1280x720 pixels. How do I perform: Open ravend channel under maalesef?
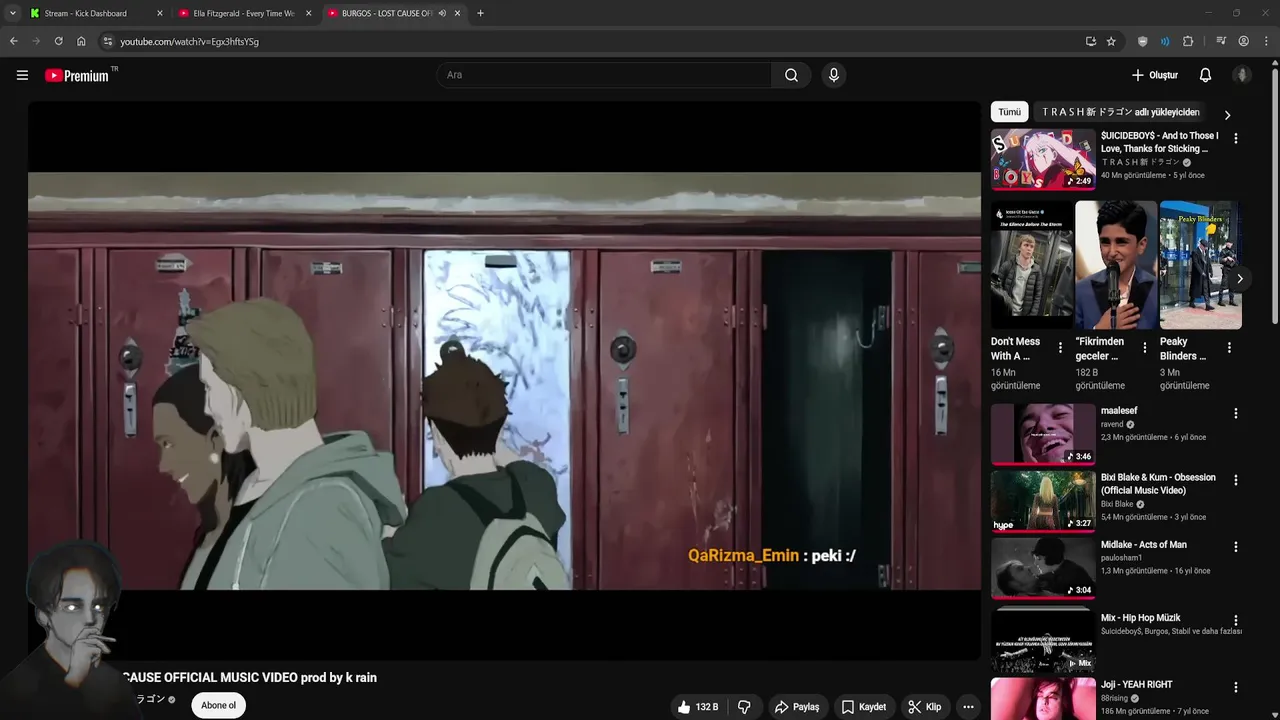pos(1112,424)
